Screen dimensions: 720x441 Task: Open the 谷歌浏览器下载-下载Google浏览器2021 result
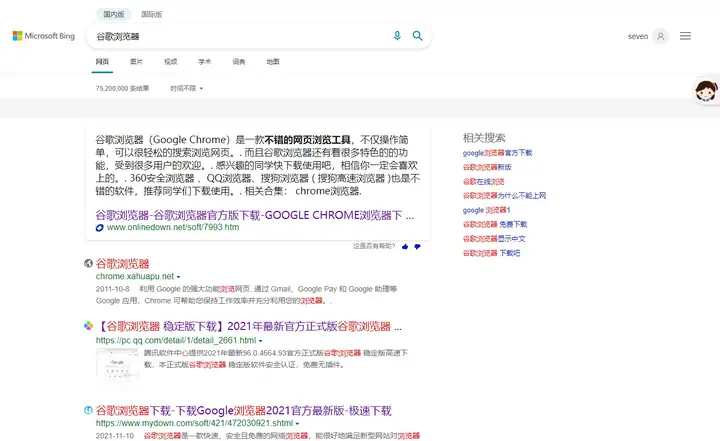pyautogui.click(x=243, y=411)
